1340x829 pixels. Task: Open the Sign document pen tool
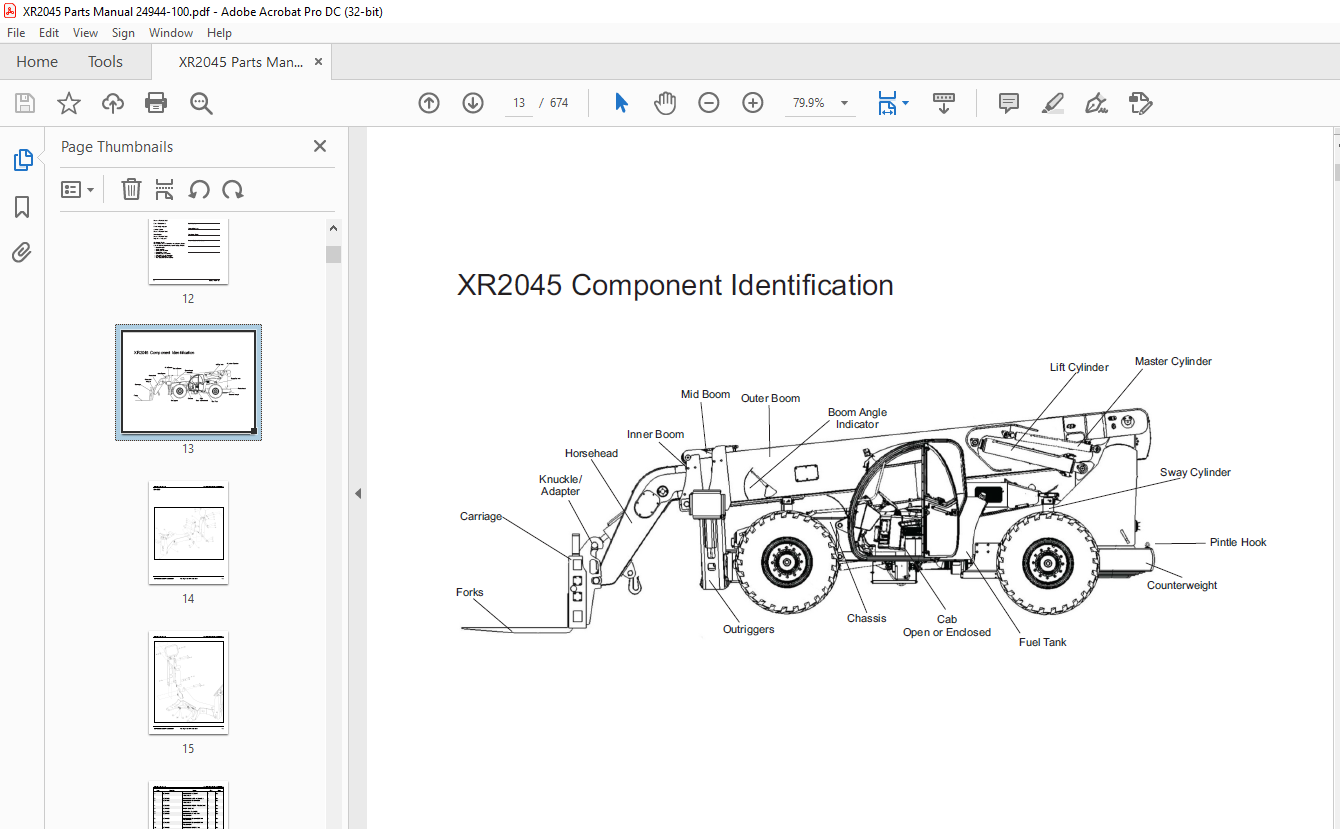1096,103
